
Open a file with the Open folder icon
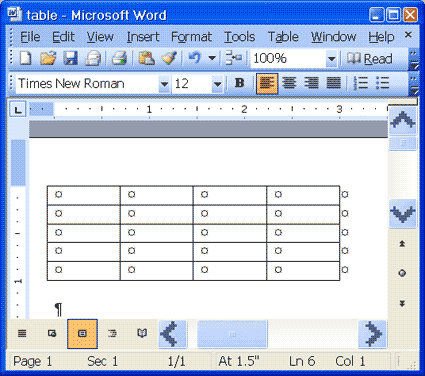coord(48,58)
